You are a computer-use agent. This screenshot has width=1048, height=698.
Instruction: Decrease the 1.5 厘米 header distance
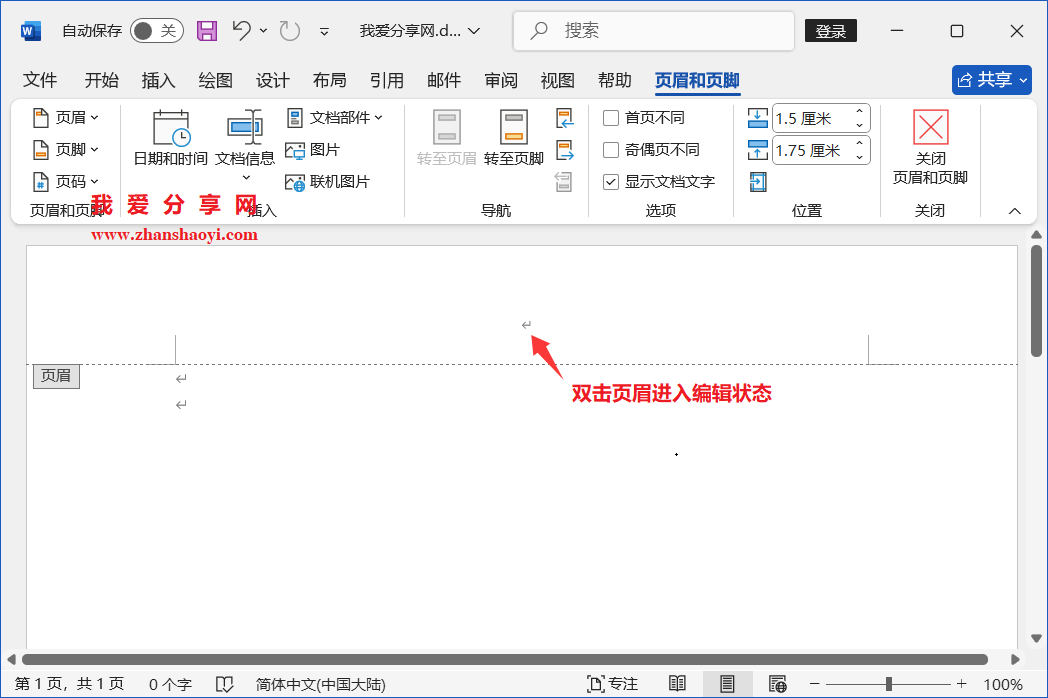(x=860, y=126)
